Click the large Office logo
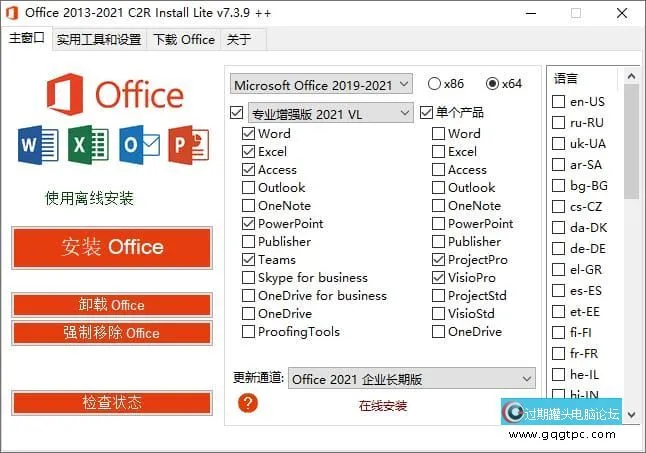The width and height of the screenshot is (646, 453). point(115,95)
